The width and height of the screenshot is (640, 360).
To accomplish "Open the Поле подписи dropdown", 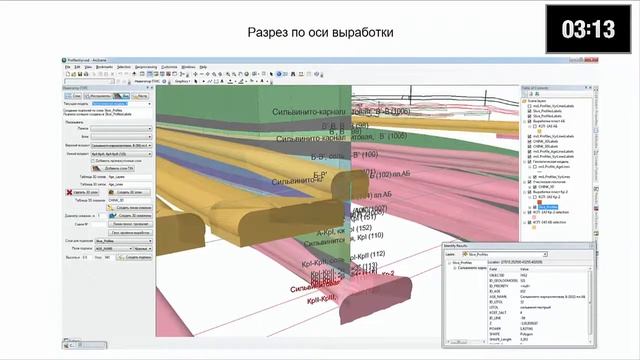I will point(114,249).
